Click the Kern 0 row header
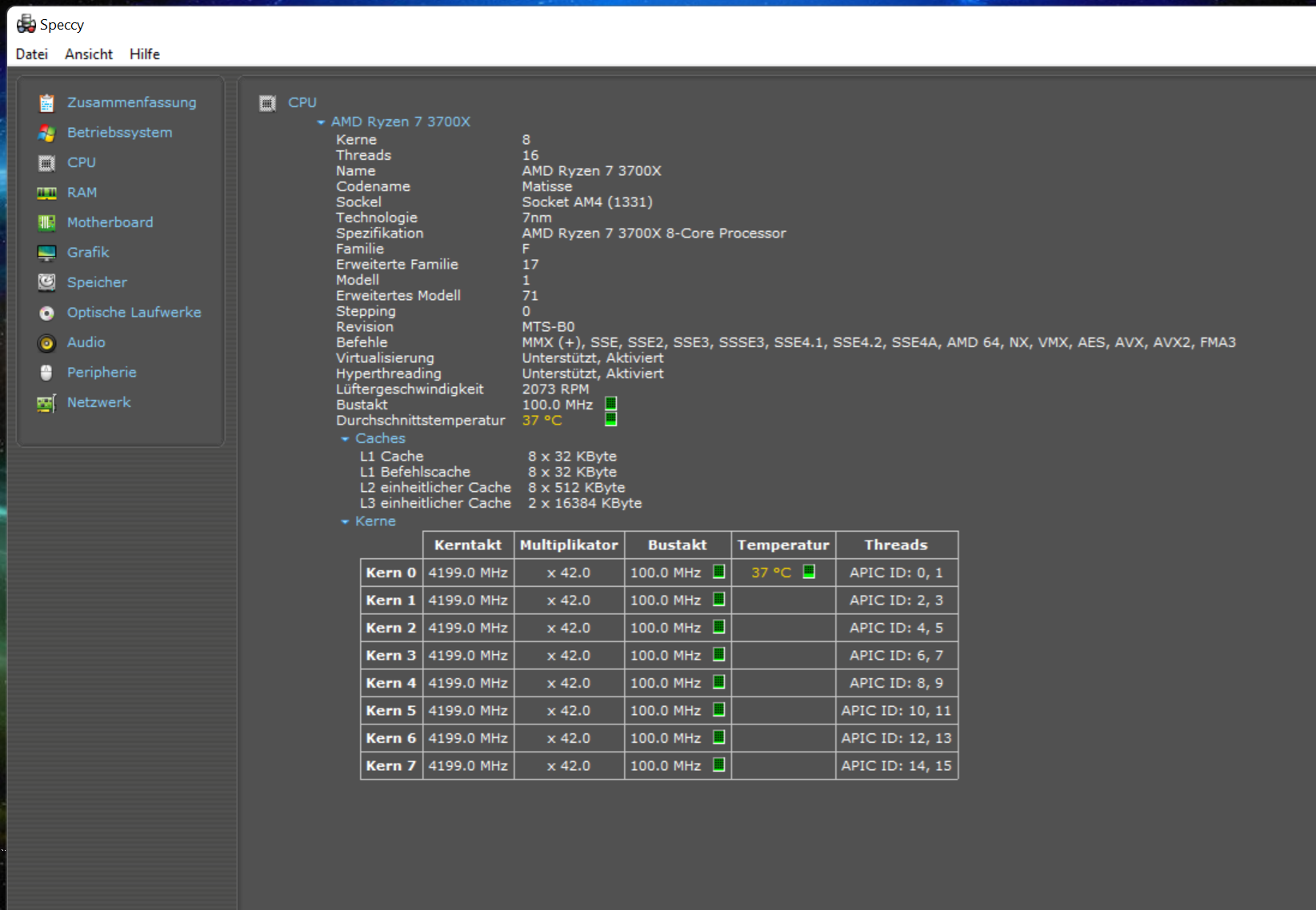 tap(391, 573)
